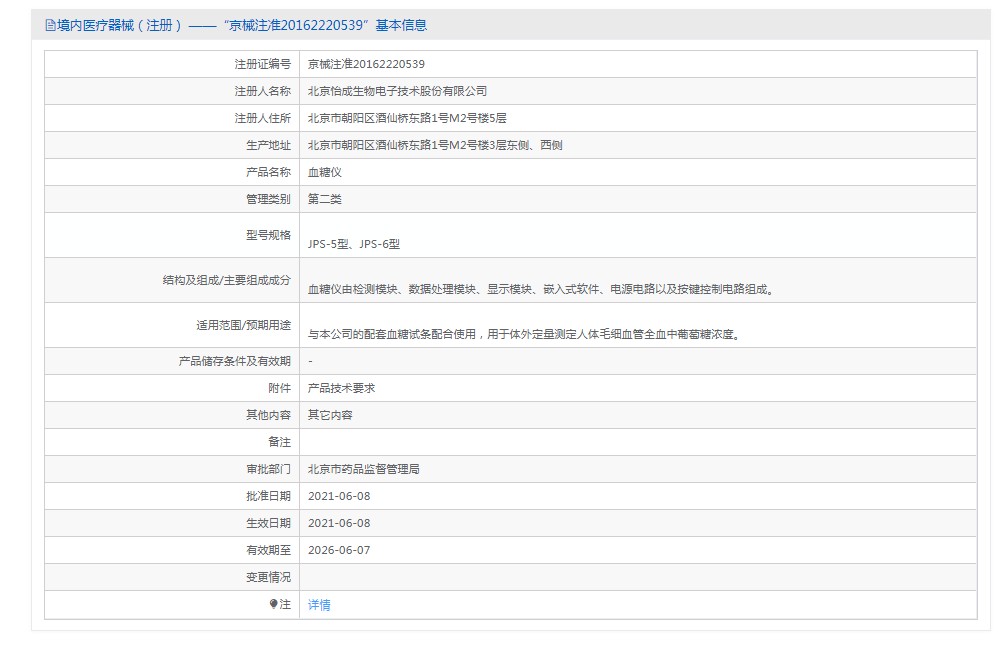1000x650 pixels.
Task: Select registration number 京械注准20162220539 in table
Action: (366, 64)
